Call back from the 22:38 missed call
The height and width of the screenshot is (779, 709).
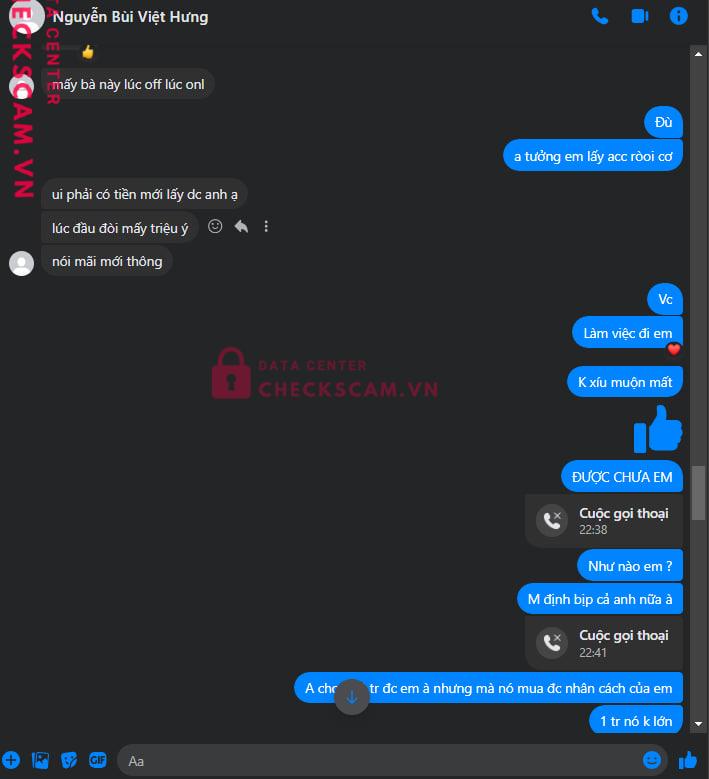coord(604,521)
